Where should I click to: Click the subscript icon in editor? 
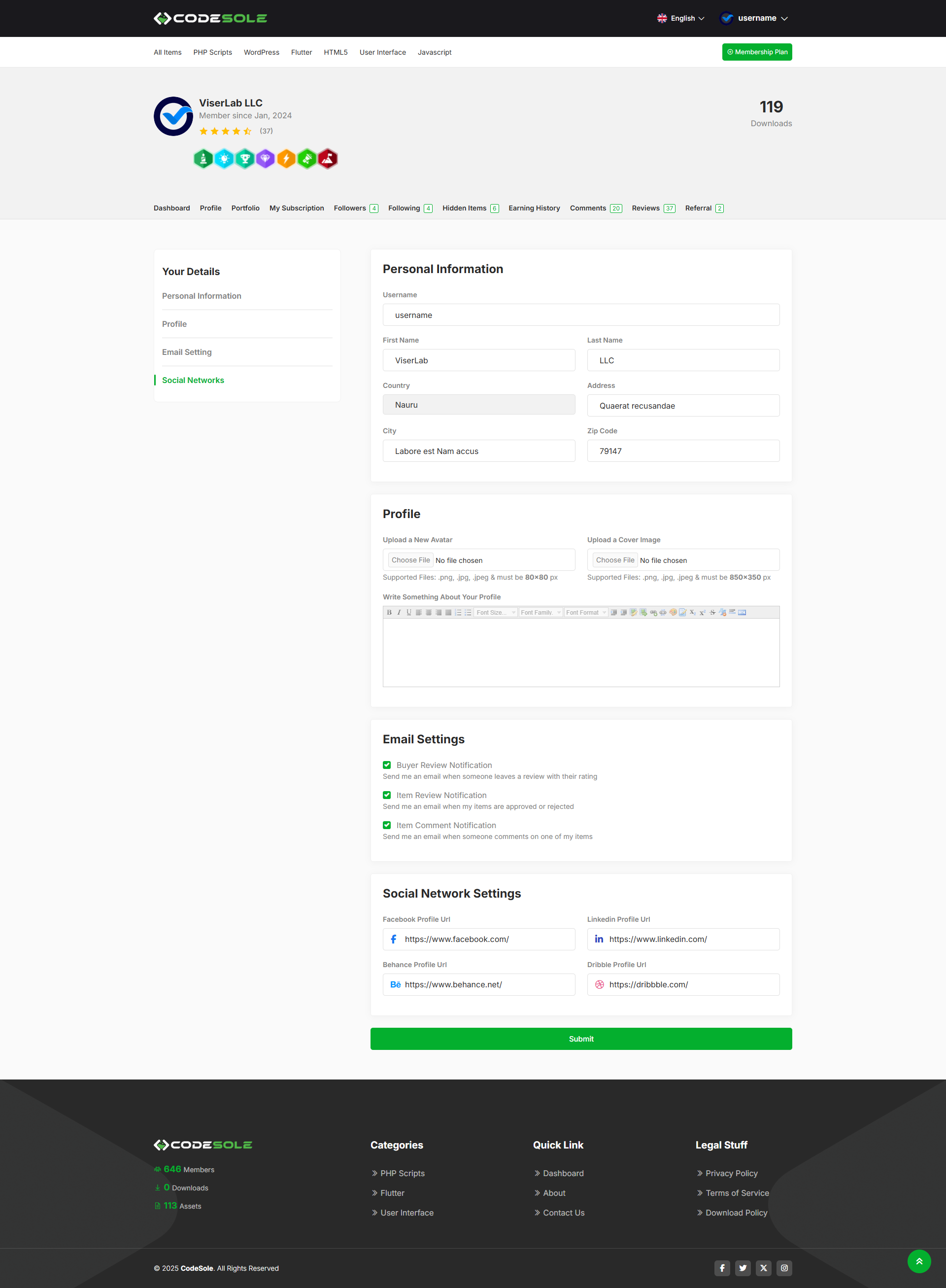tap(692, 613)
